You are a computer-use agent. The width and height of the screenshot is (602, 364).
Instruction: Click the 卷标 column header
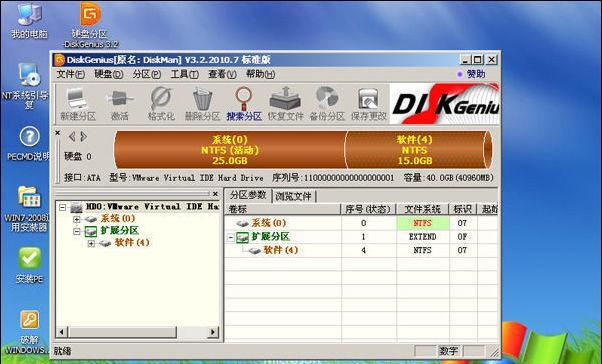(283, 209)
